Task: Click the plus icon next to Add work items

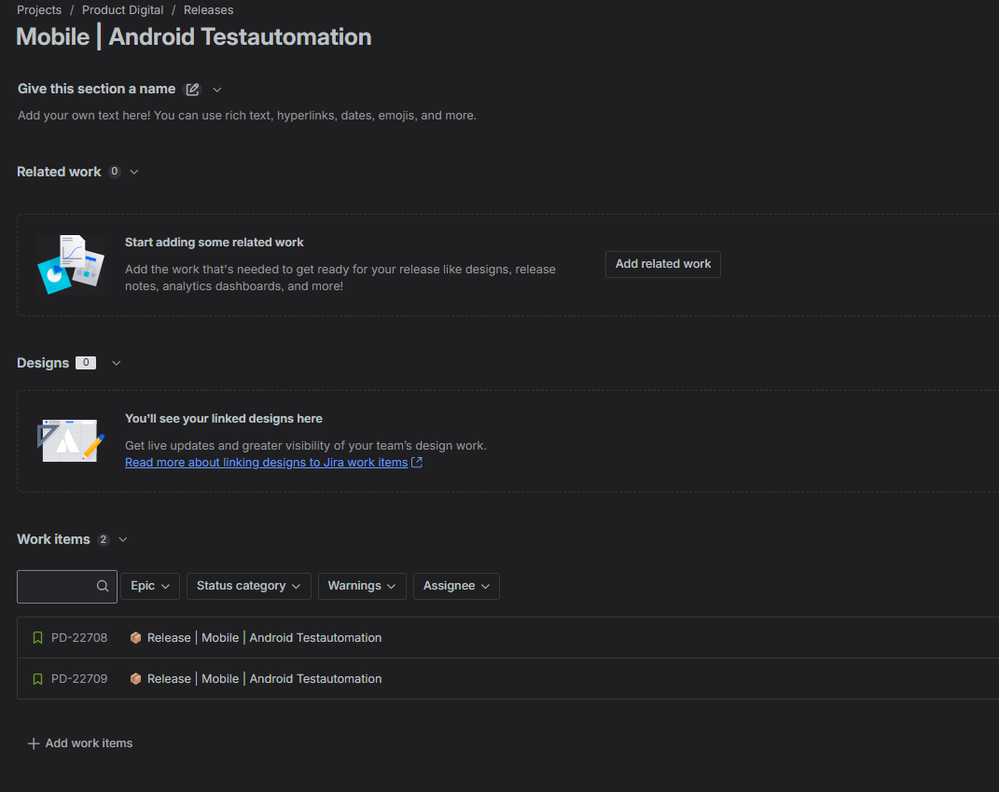Action: click(34, 744)
